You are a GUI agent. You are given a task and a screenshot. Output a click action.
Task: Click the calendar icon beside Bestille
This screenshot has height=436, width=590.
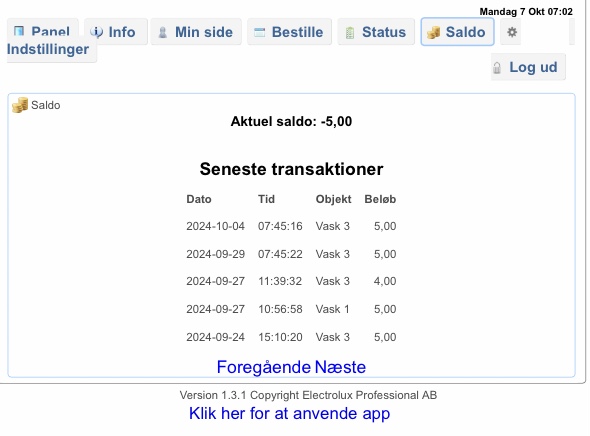[x=260, y=32]
